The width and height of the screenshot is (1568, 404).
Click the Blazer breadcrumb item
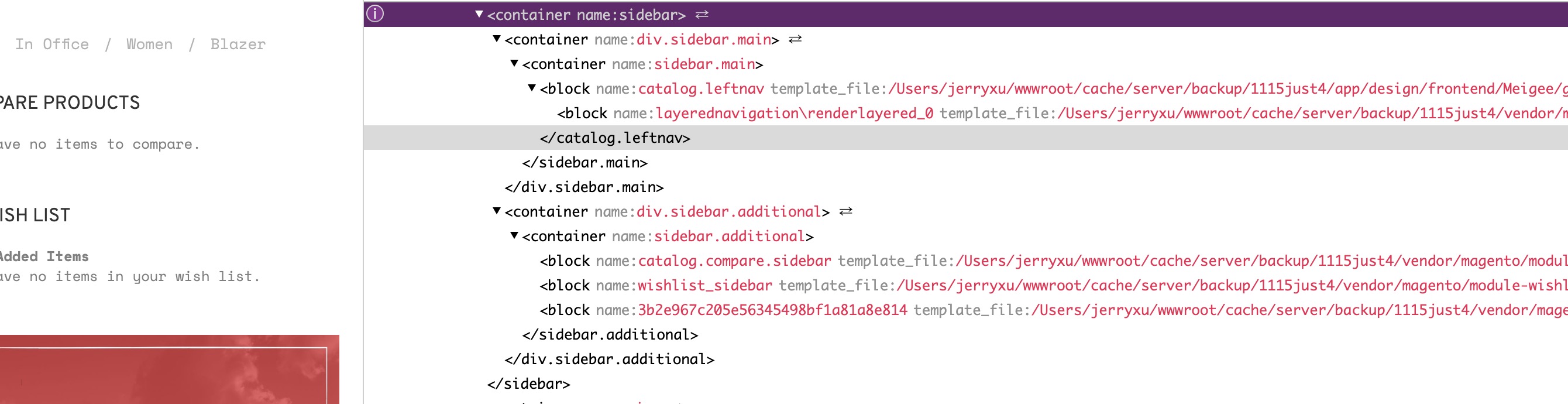pos(238,44)
